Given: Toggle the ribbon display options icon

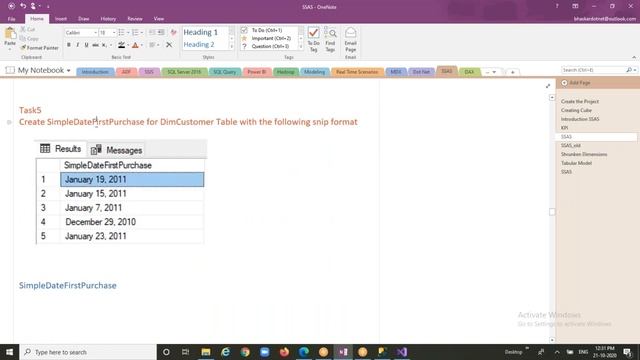Looking at the screenshot, I should tap(575, 6).
